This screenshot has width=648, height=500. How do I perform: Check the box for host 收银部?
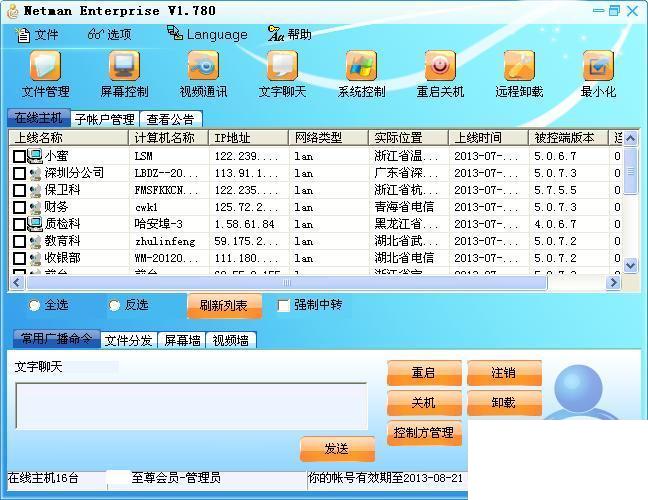coord(19,258)
